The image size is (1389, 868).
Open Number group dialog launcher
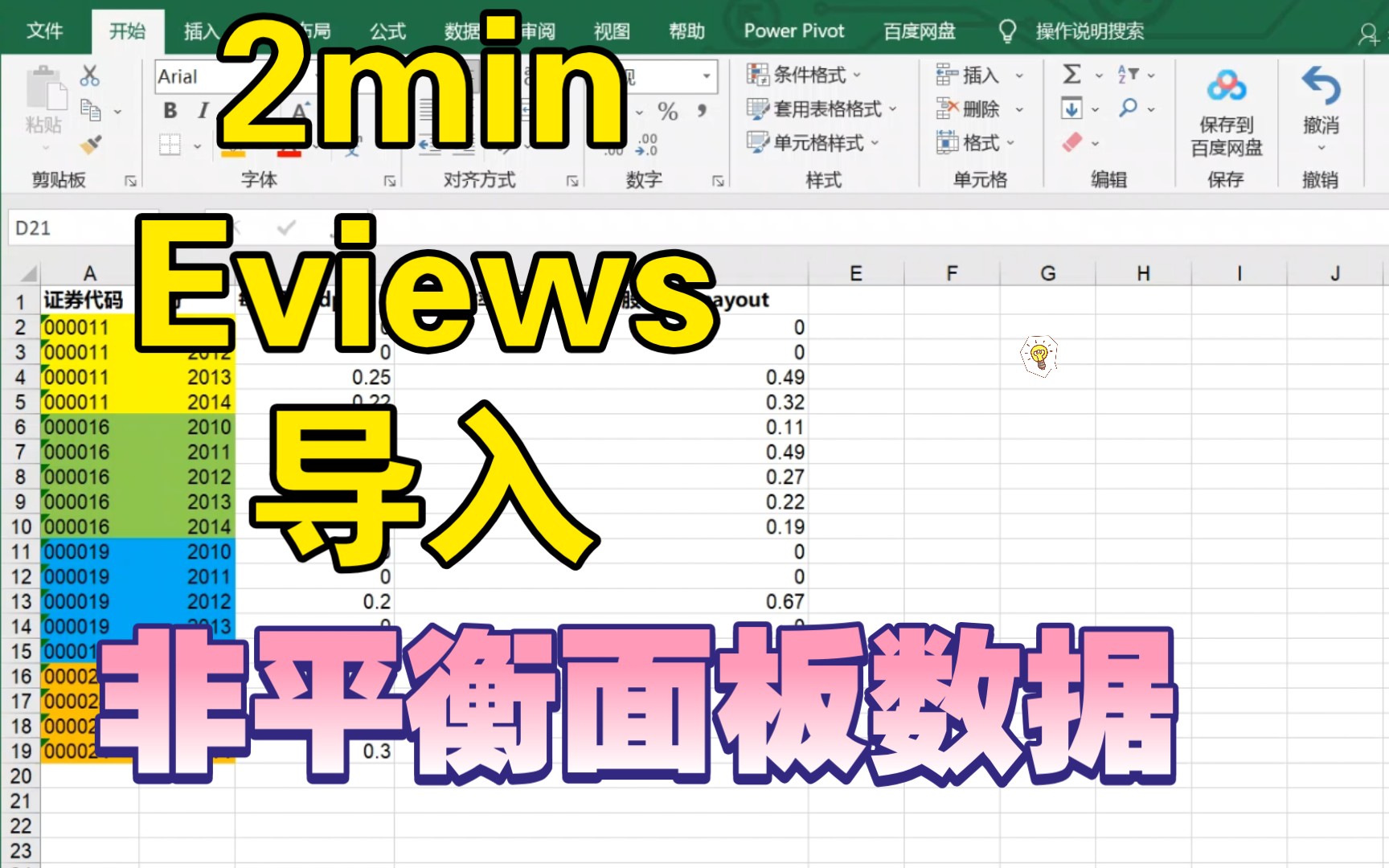click(x=718, y=182)
